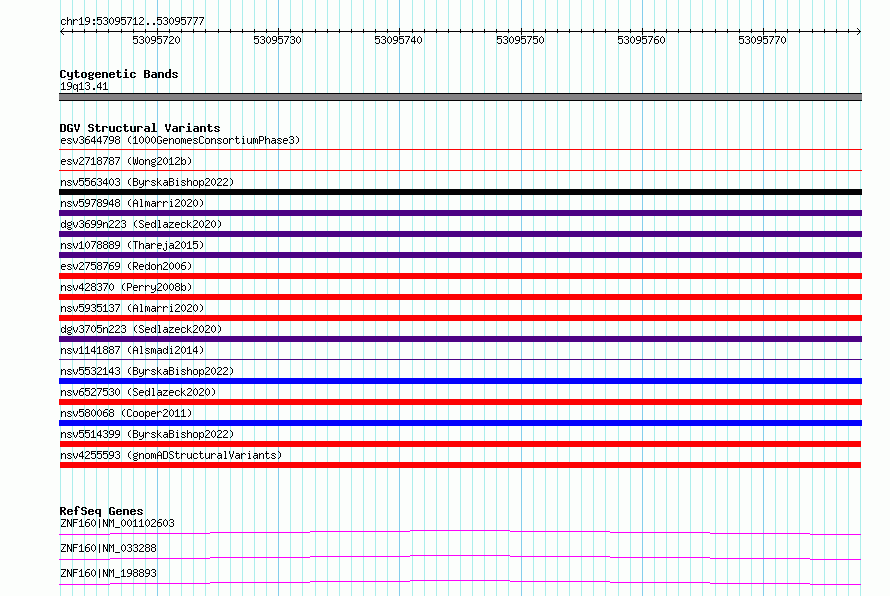This screenshot has width=890, height=596.
Task: Open transcript ZNF160|NM_198893
Action: click(108, 573)
